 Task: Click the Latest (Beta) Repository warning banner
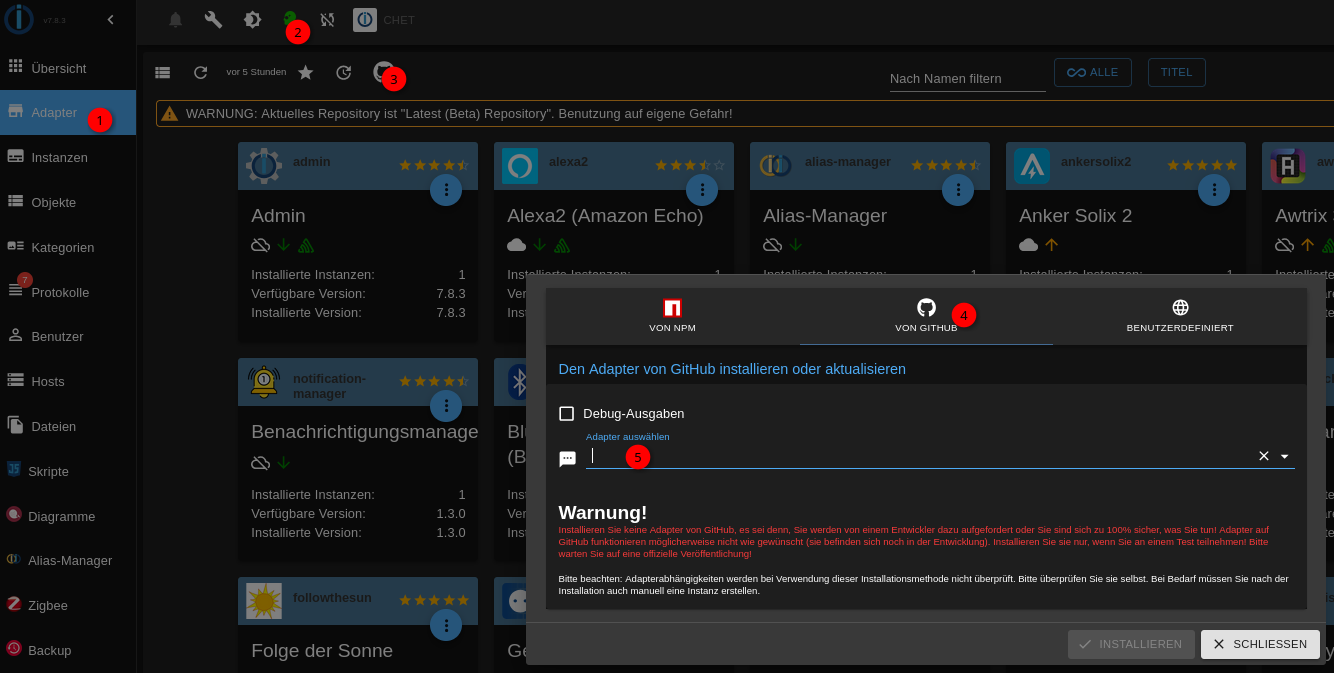[745, 113]
